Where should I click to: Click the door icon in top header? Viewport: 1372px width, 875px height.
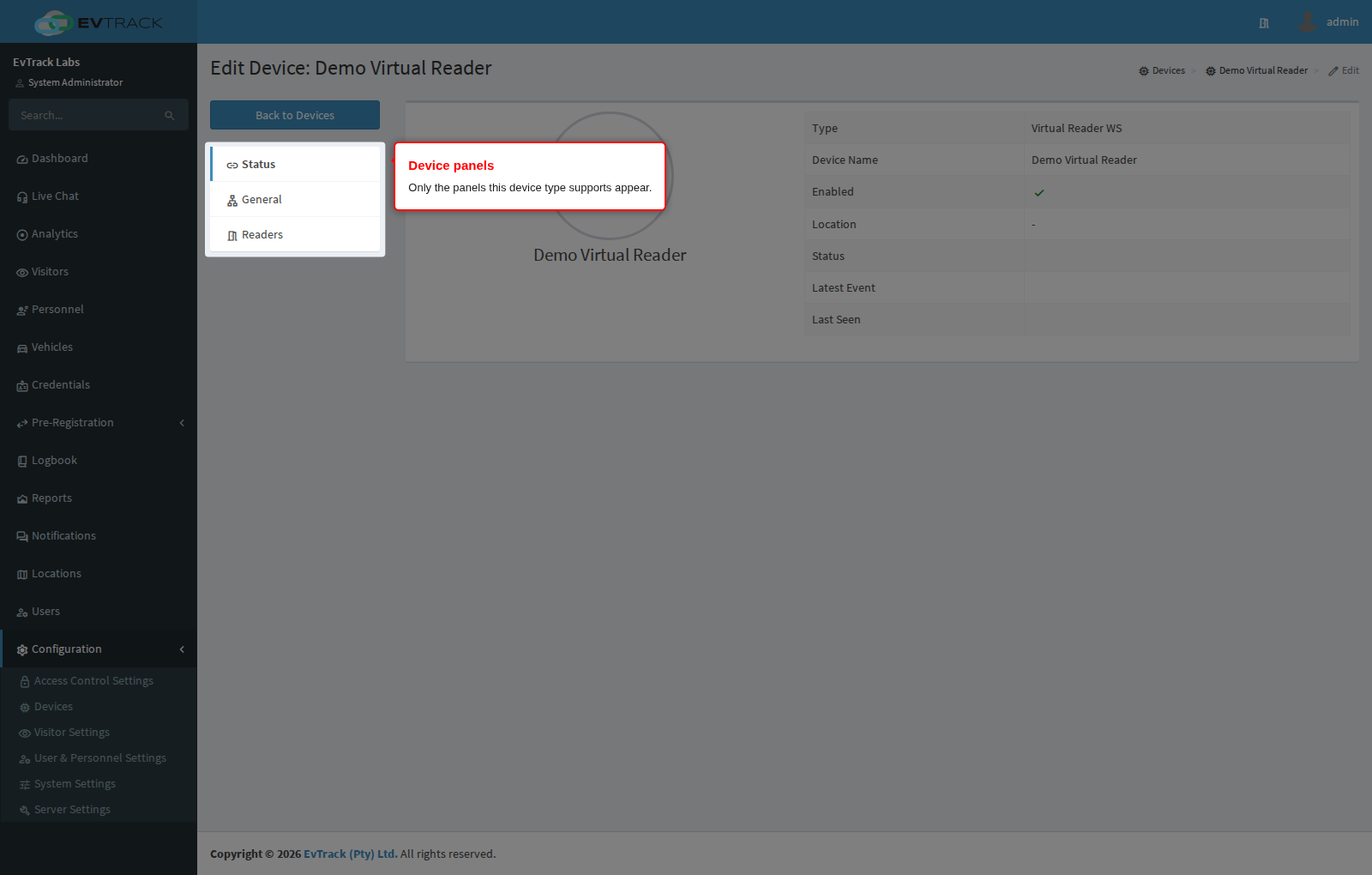1264,23
